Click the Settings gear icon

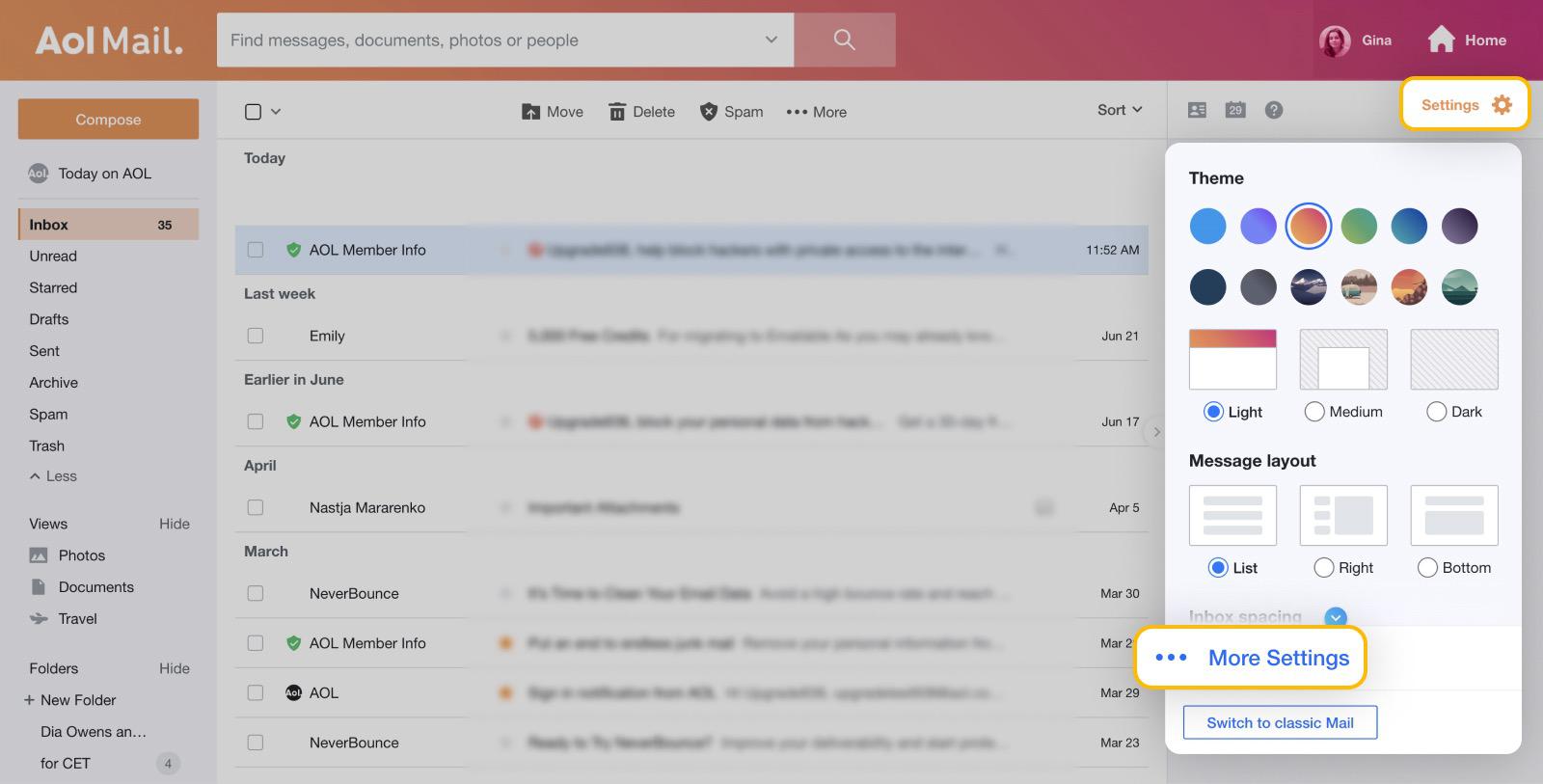(x=1502, y=104)
